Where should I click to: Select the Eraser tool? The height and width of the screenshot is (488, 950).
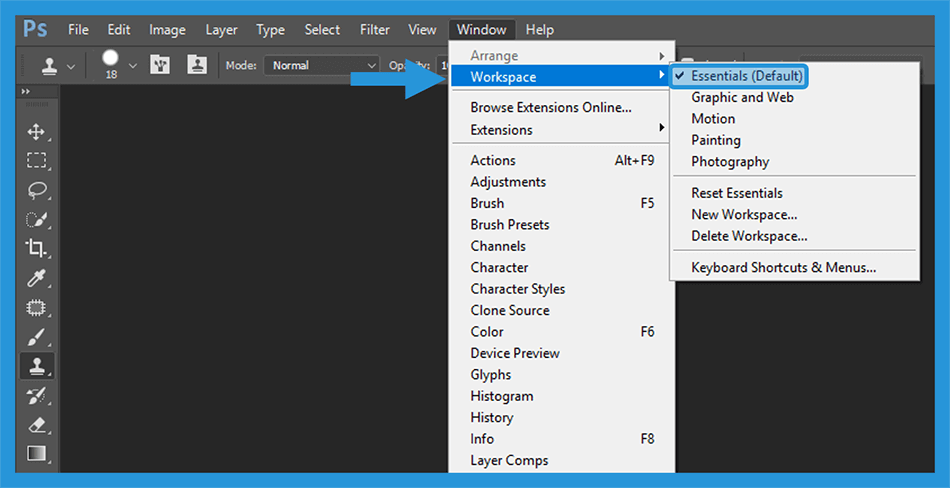click(x=36, y=425)
